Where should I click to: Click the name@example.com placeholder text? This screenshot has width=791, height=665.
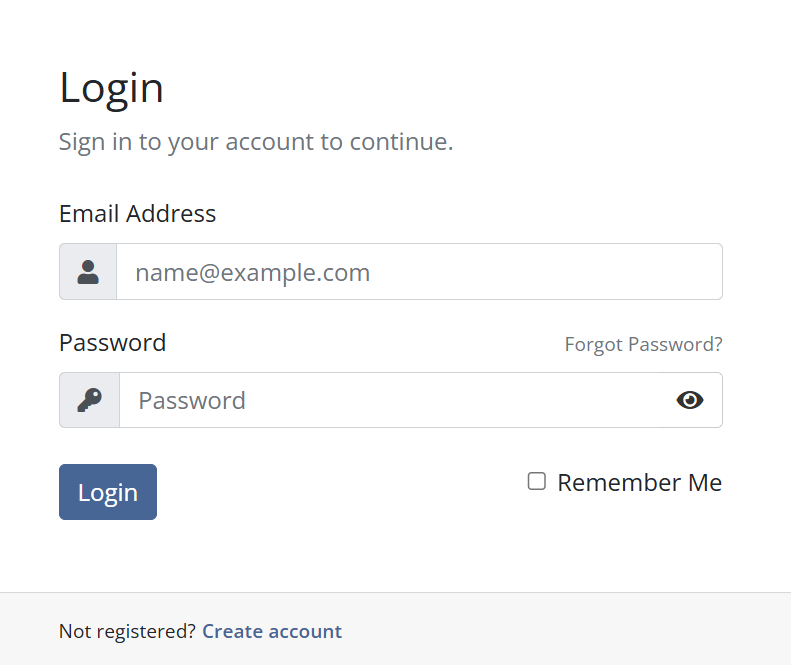(x=252, y=272)
